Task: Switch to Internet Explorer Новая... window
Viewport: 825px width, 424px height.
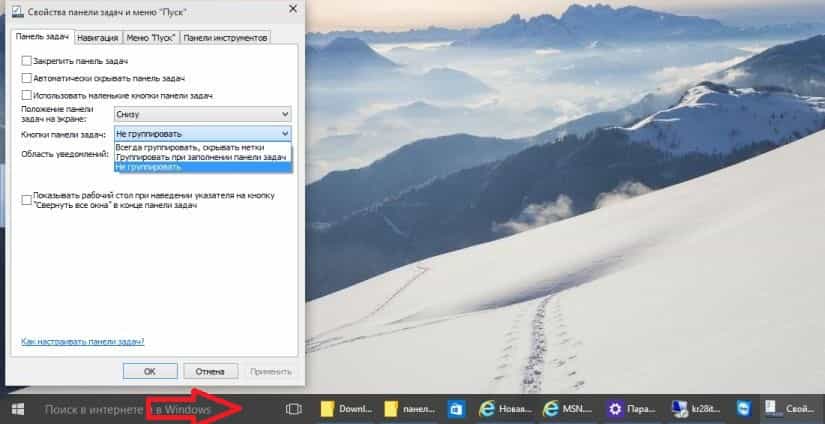Action: tap(506, 409)
